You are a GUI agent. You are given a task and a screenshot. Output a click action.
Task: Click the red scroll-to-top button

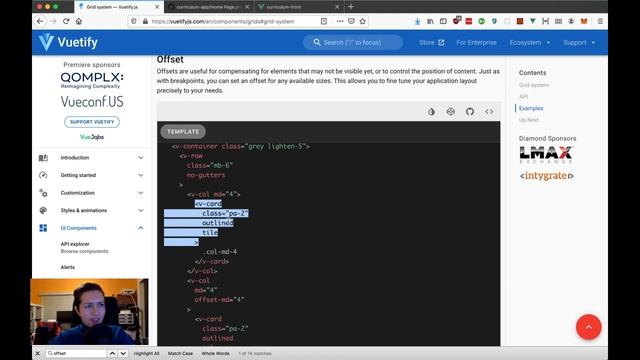(x=589, y=327)
